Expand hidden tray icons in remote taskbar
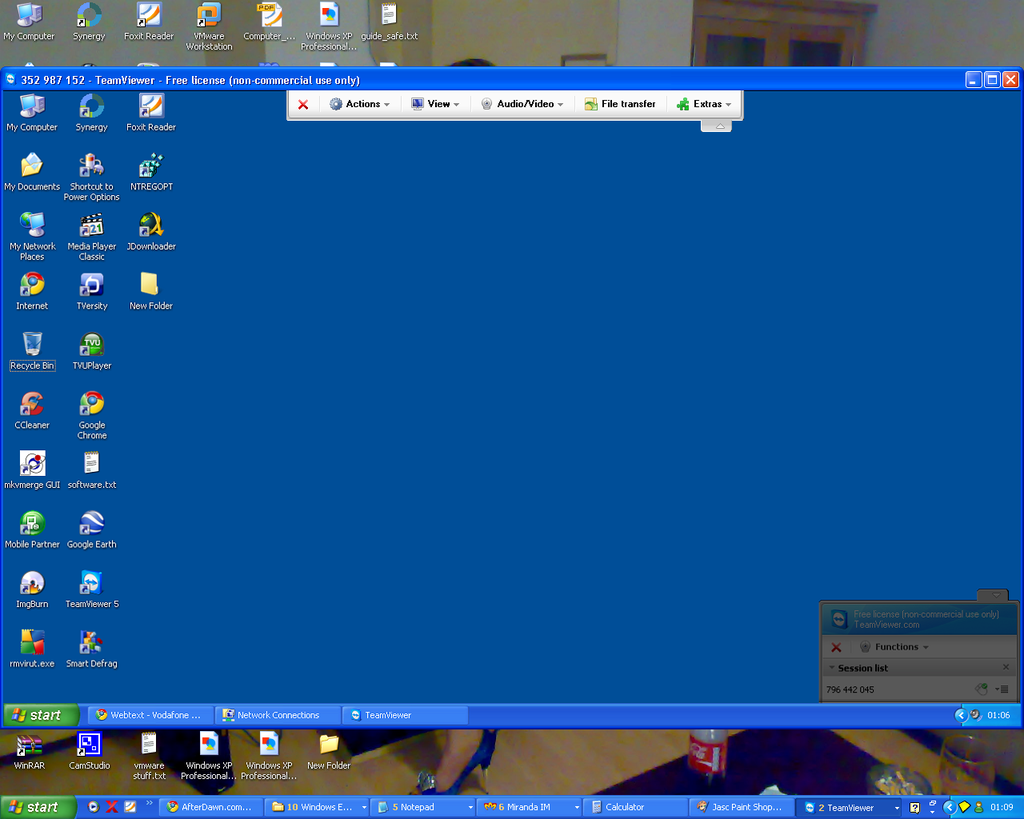Screen dimensions: 1024x819 point(960,715)
